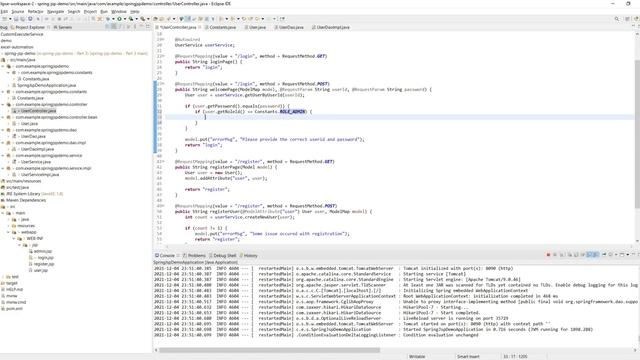This screenshot has height=360, width=640.
Task: Click the Remove Launch icon beside the red terminate button
Action: [555, 255]
